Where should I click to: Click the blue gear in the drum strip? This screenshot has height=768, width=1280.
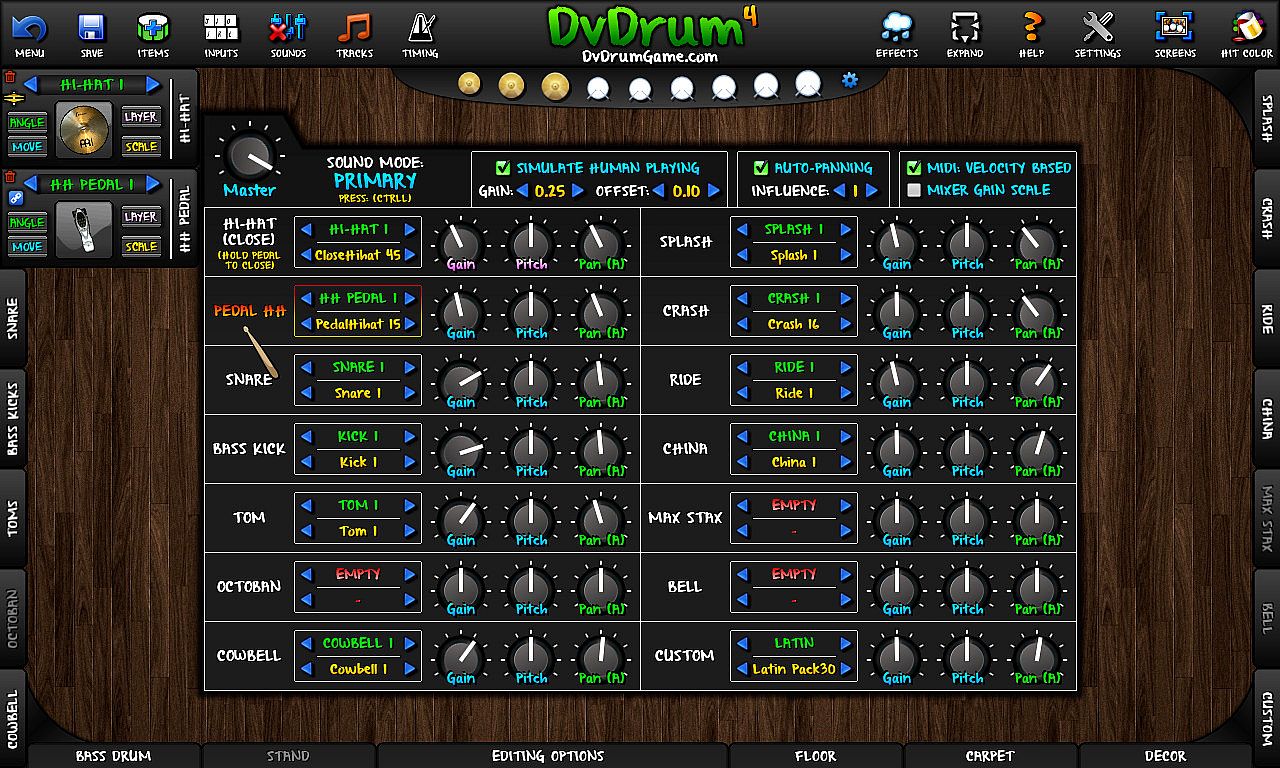850,80
